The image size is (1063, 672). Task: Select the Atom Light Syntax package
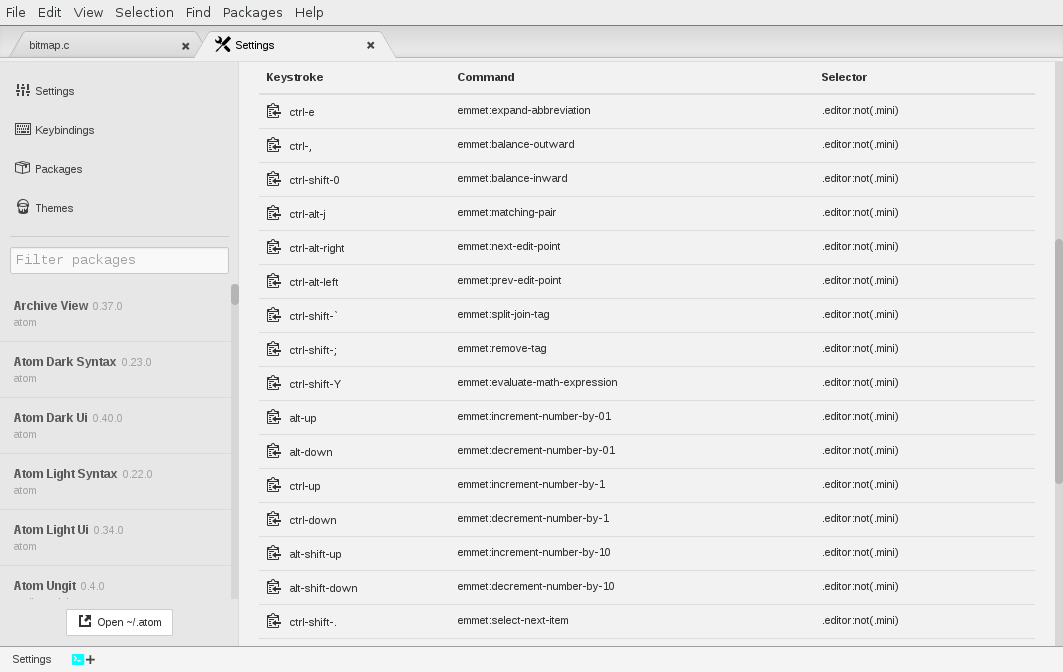115,481
